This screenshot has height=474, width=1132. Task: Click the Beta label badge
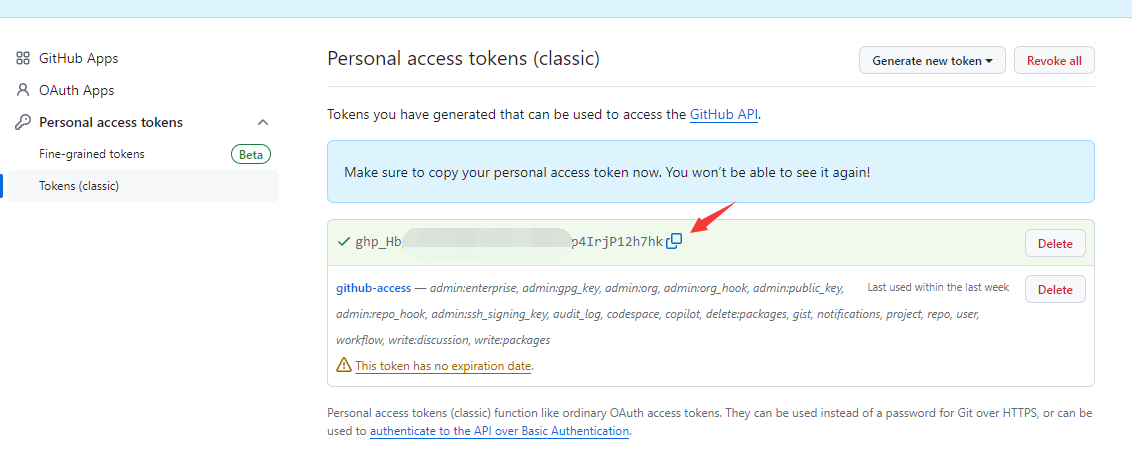[251, 154]
